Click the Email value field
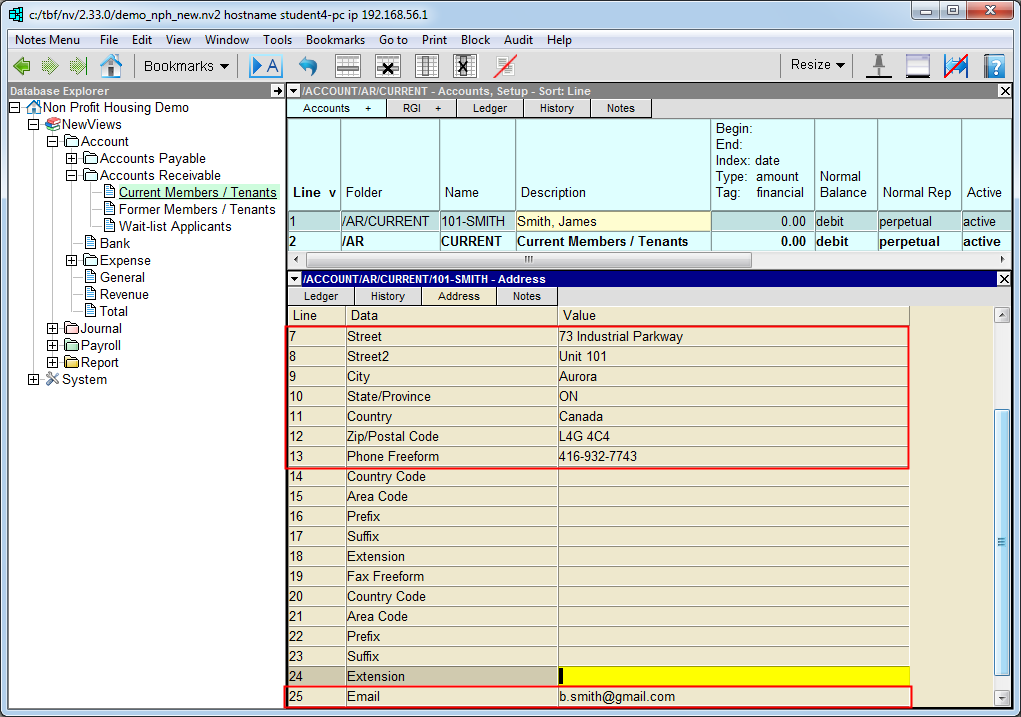 [733, 697]
